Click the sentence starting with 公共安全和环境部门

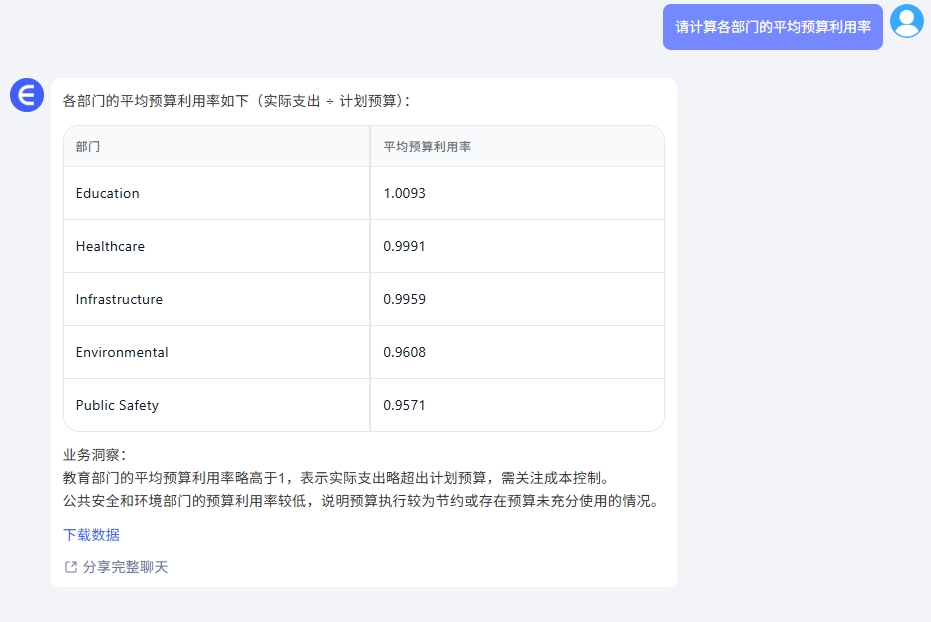tap(362, 501)
